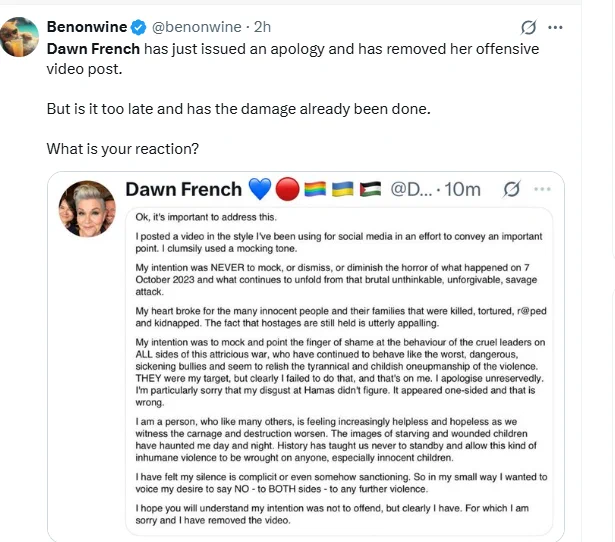The image size is (615, 542).
Task: Open the apology statement image
Action: click(x=339, y=371)
